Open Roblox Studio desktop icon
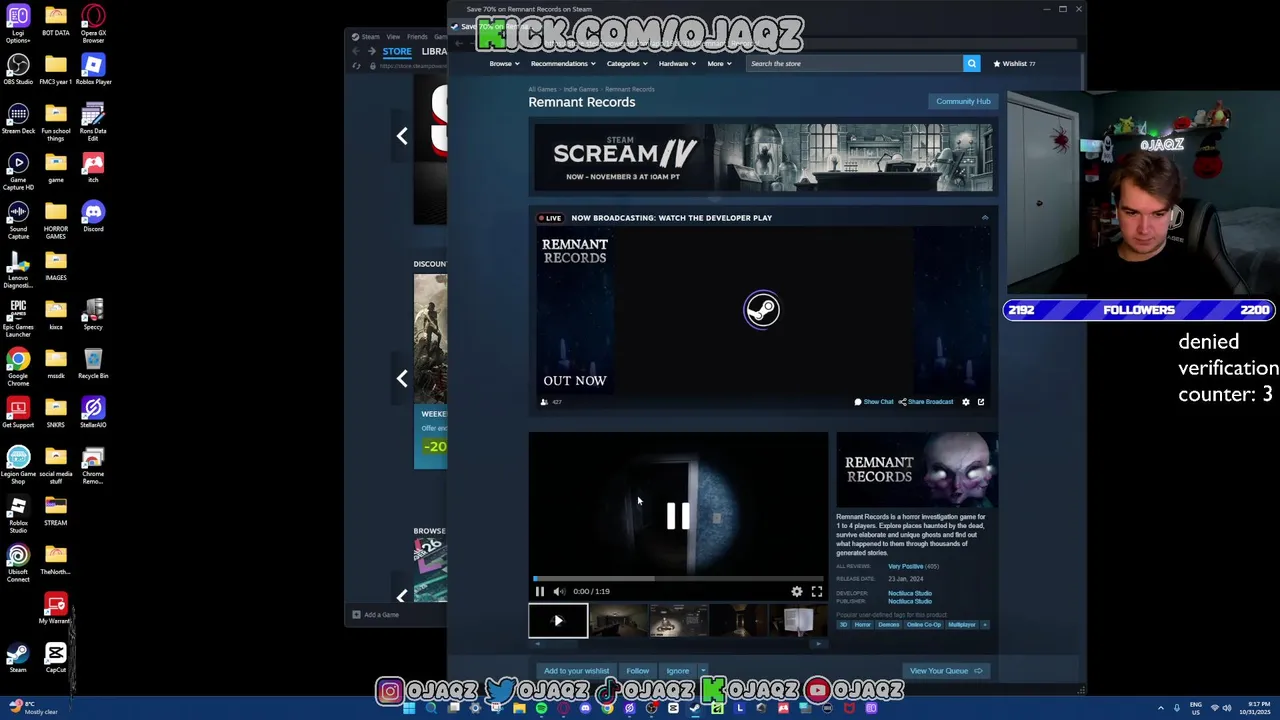 [x=18, y=514]
